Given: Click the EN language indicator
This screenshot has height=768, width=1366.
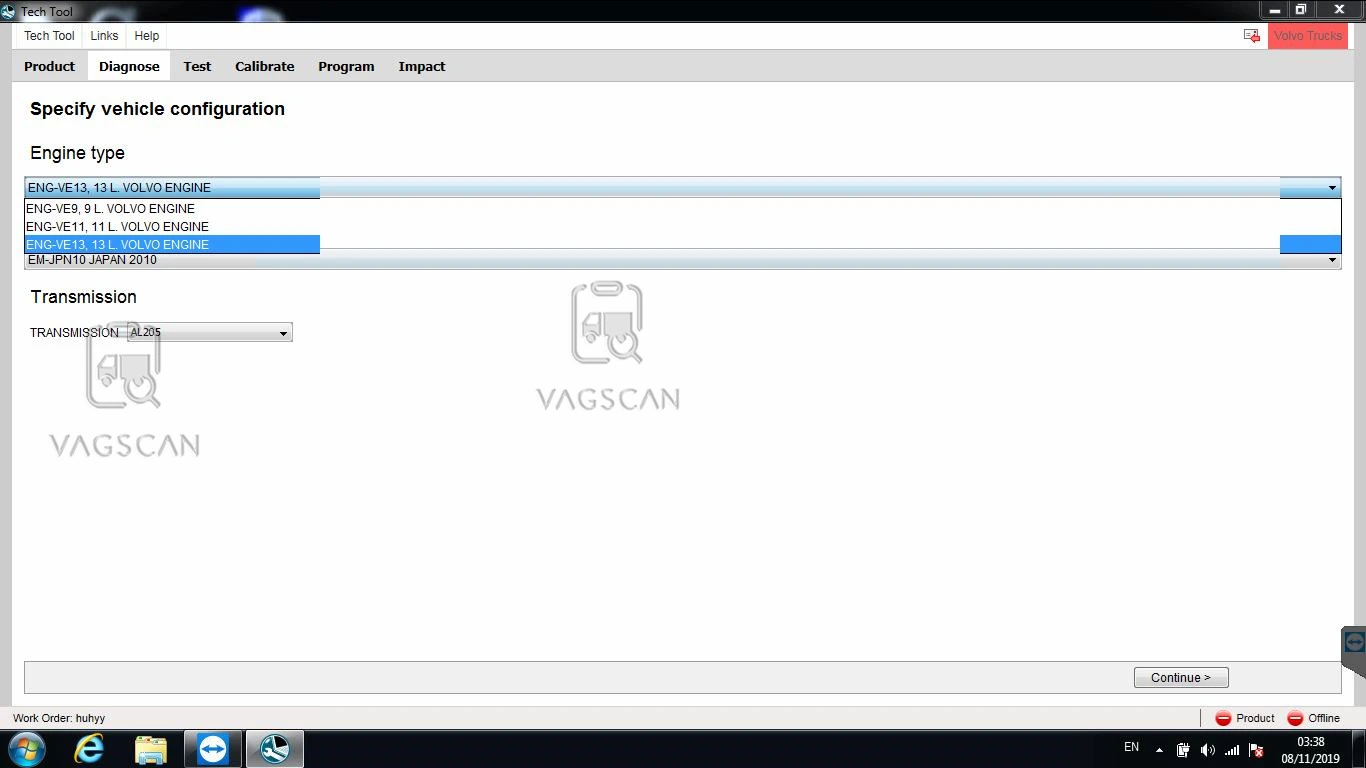Looking at the screenshot, I should click(x=1131, y=747).
